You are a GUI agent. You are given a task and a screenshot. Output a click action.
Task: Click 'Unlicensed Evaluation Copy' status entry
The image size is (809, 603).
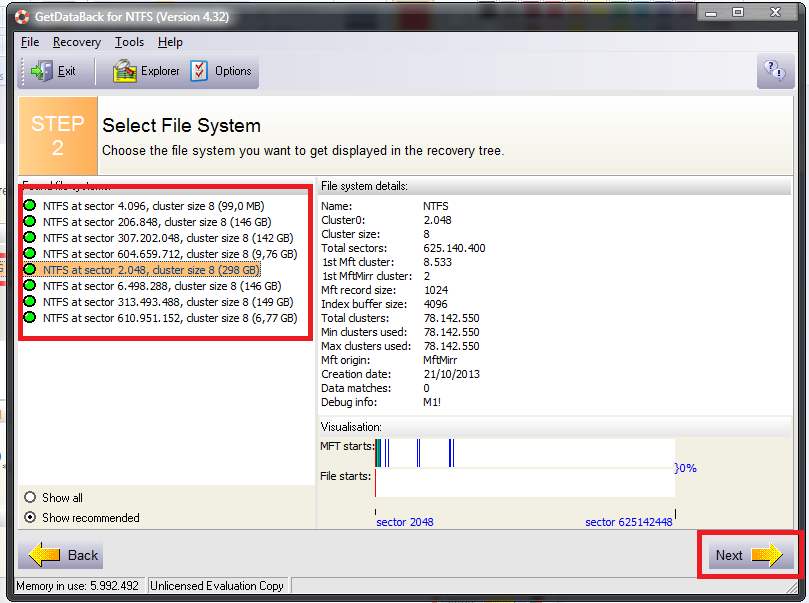(x=217, y=586)
